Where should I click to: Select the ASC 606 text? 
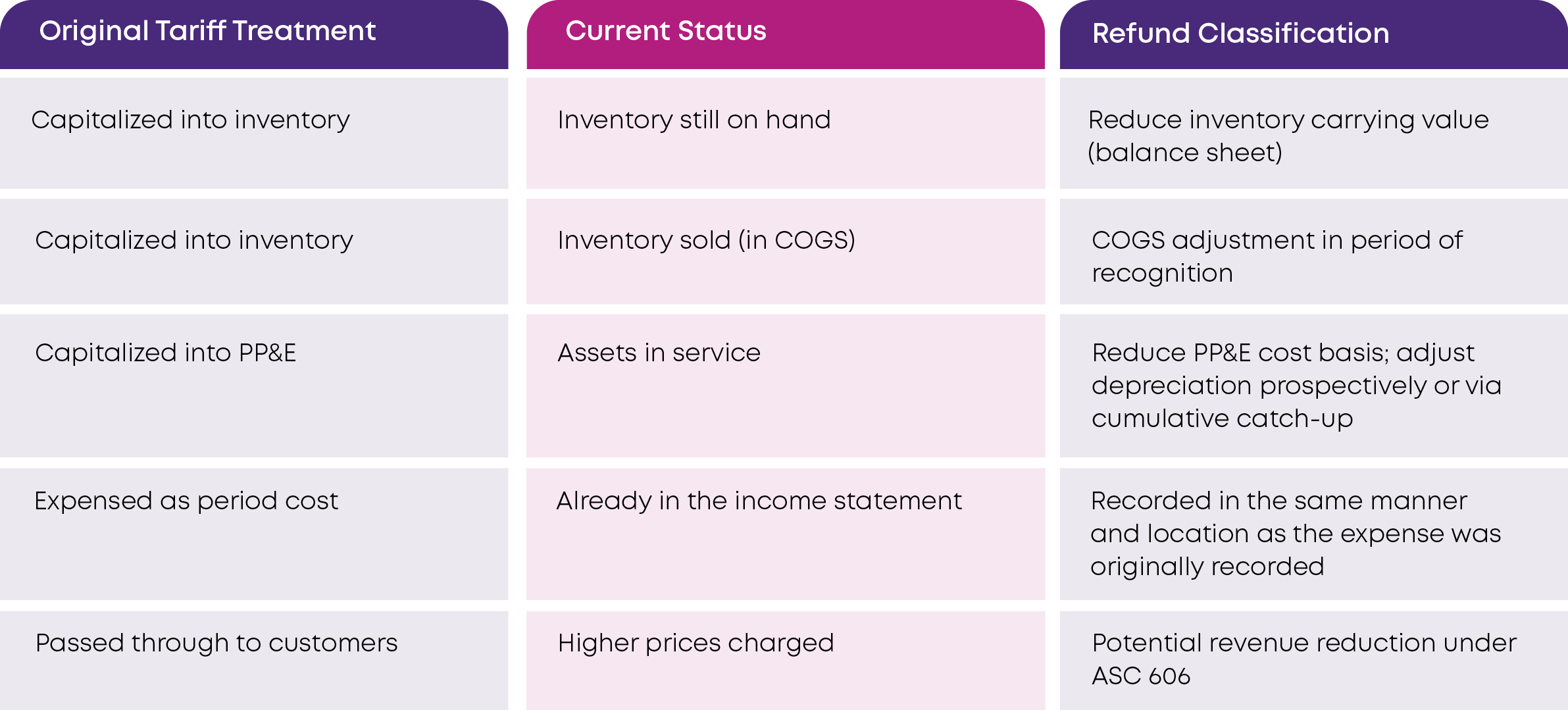[x=1141, y=676]
